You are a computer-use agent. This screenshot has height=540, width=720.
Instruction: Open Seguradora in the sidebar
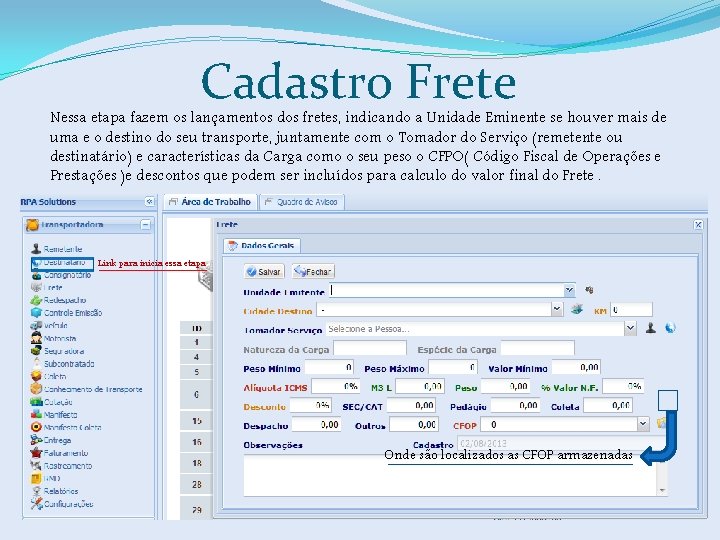point(58,351)
